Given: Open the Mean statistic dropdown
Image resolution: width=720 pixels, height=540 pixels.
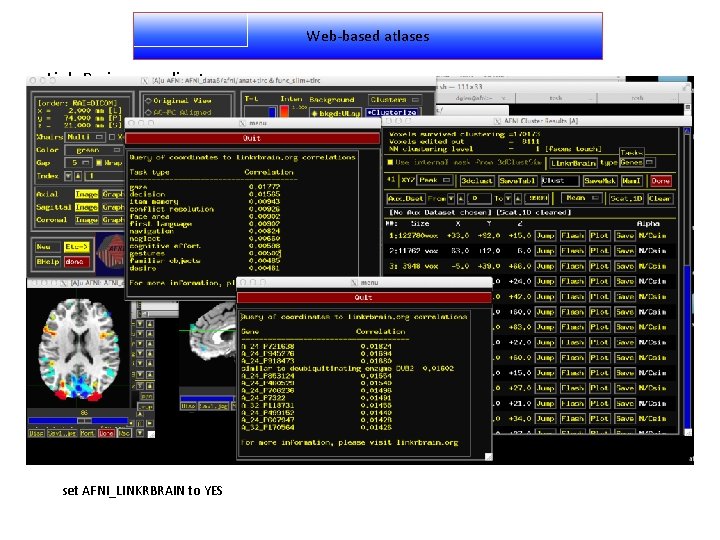Looking at the screenshot, I should click(x=582, y=198).
